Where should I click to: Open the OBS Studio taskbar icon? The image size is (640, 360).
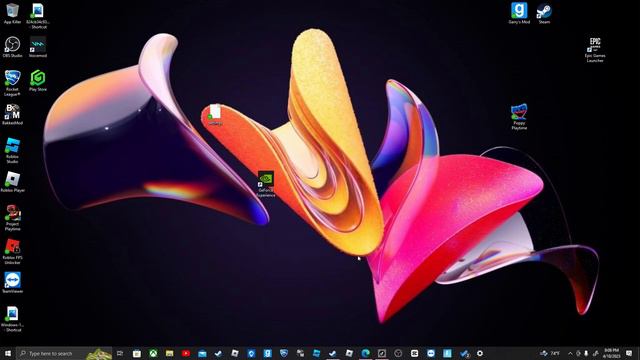[398, 353]
